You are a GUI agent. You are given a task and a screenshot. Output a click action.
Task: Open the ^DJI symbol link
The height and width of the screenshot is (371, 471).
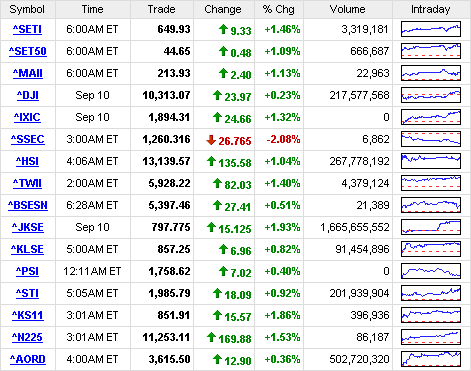click(28, 95)
